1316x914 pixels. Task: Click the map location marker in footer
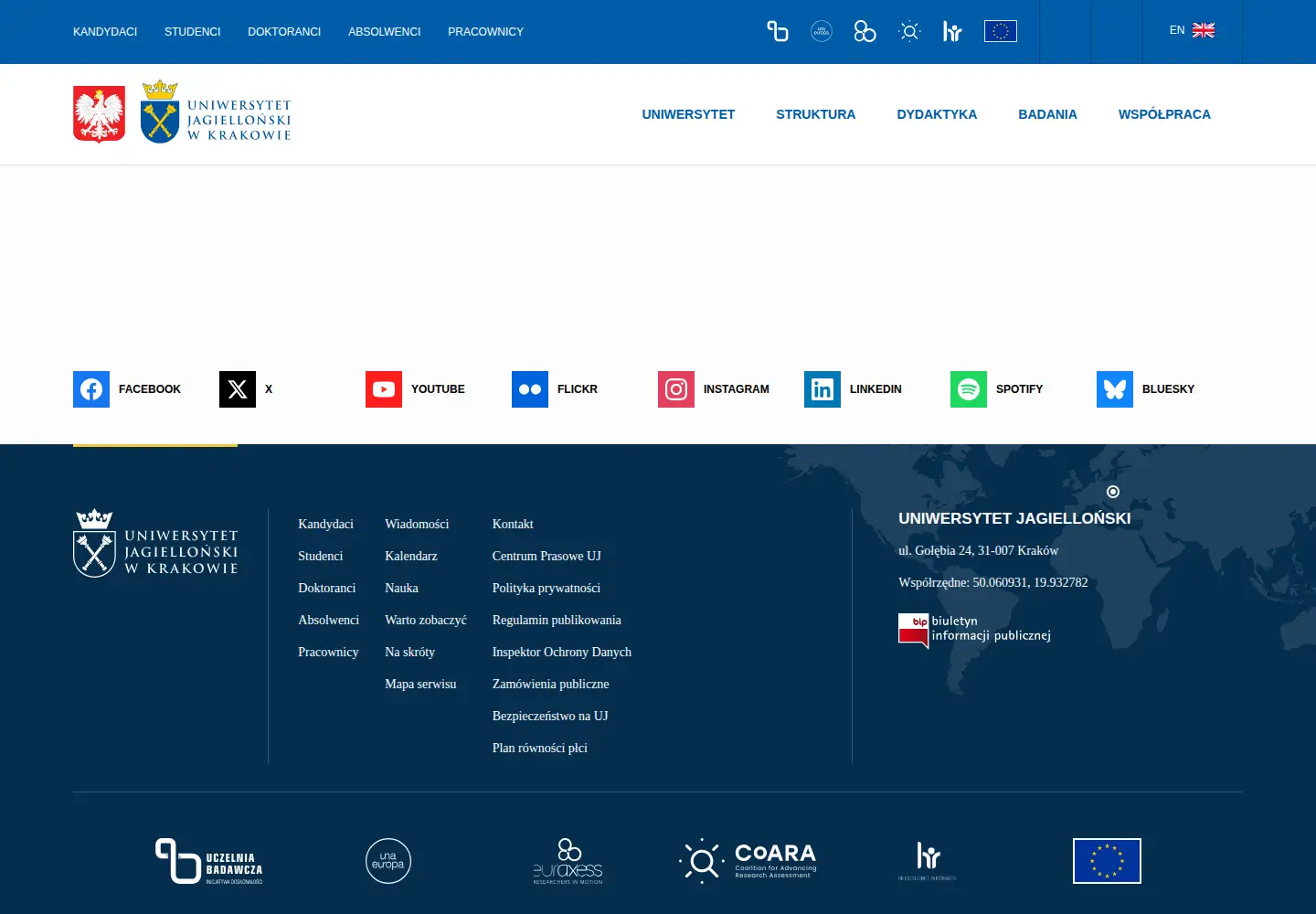(x=1113, y=492)
